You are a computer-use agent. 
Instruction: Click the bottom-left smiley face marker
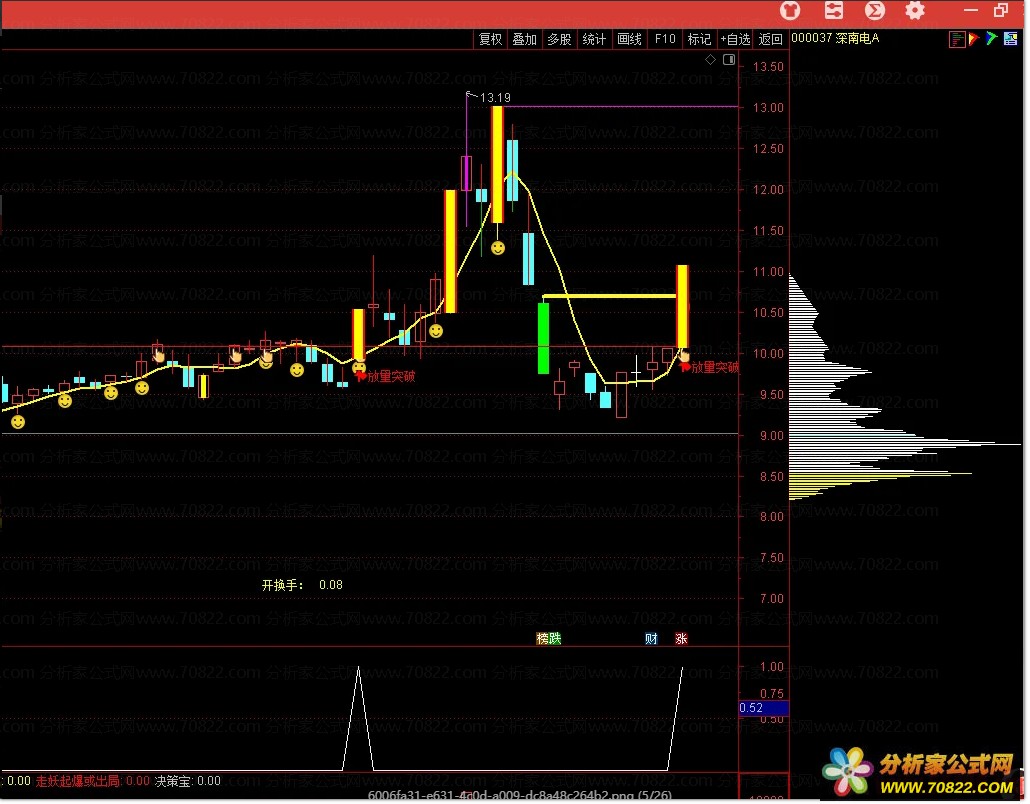(18, 422)
